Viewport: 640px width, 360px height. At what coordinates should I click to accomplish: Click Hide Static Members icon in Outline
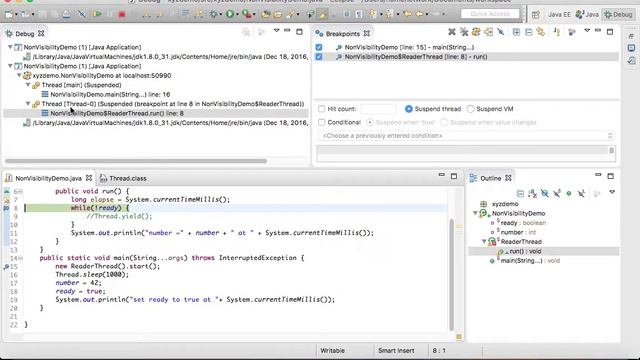click(557, 193)
